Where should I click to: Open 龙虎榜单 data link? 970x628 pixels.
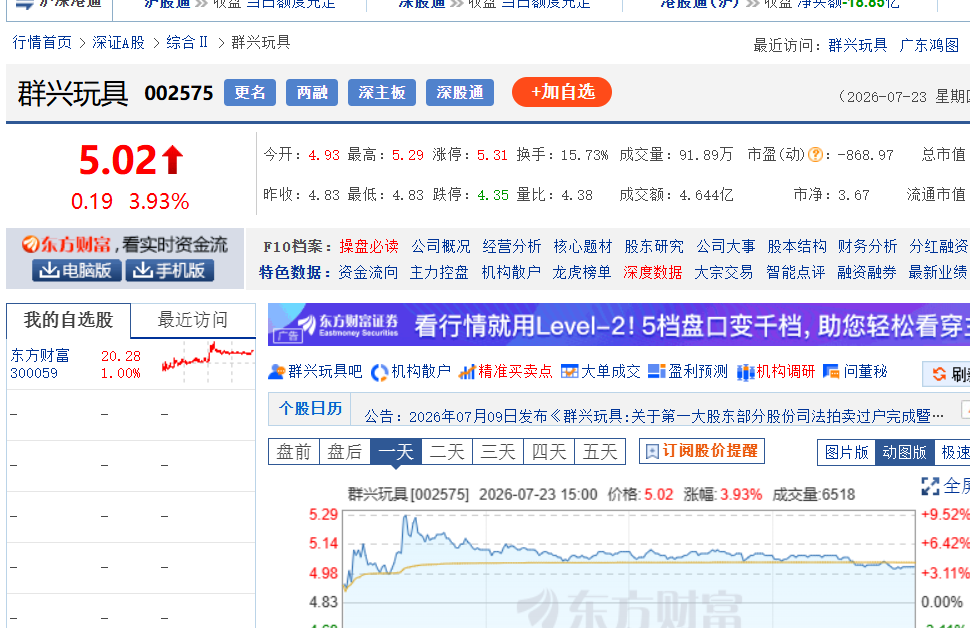point(582,272)
